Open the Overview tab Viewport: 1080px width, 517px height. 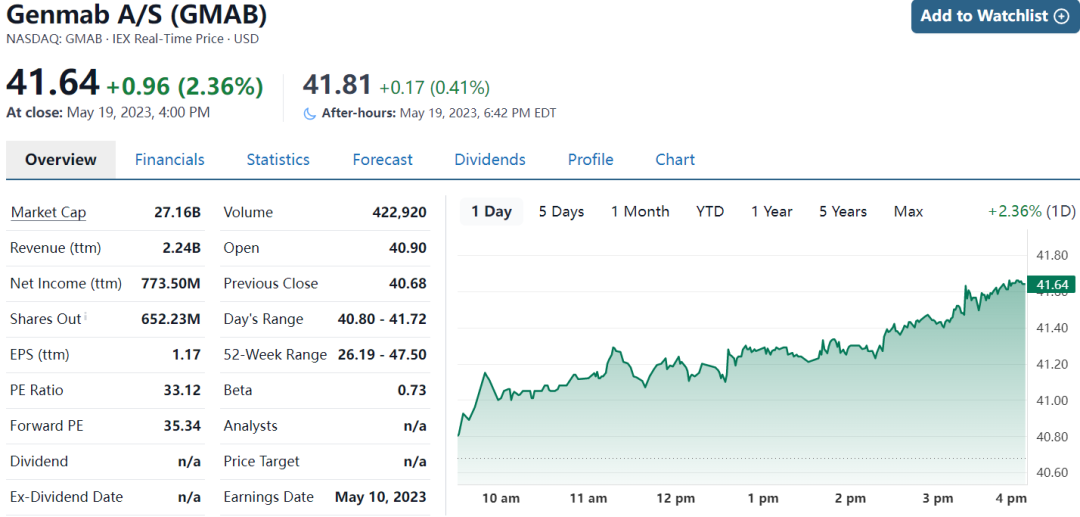(x=61, y=160)
